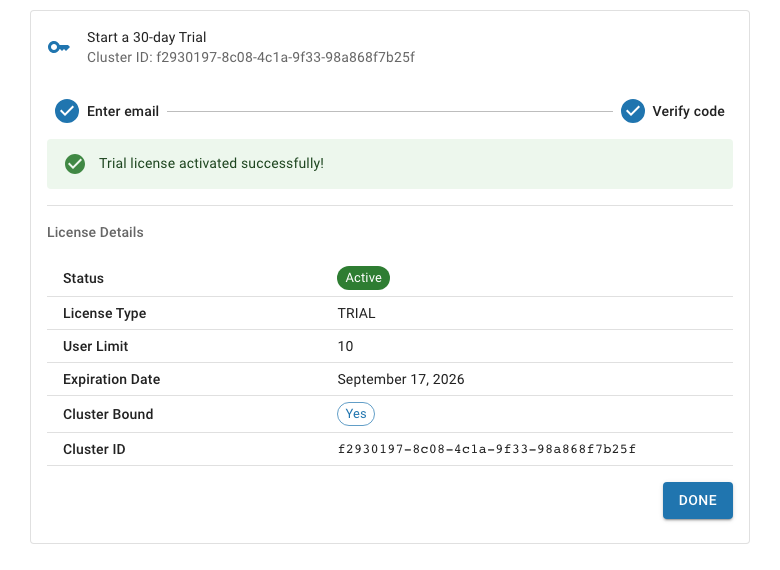Image resolution: width=780 pixels, height=570 pixels.
Task: Click the License Details heading
Action: [x=96, y=232]
